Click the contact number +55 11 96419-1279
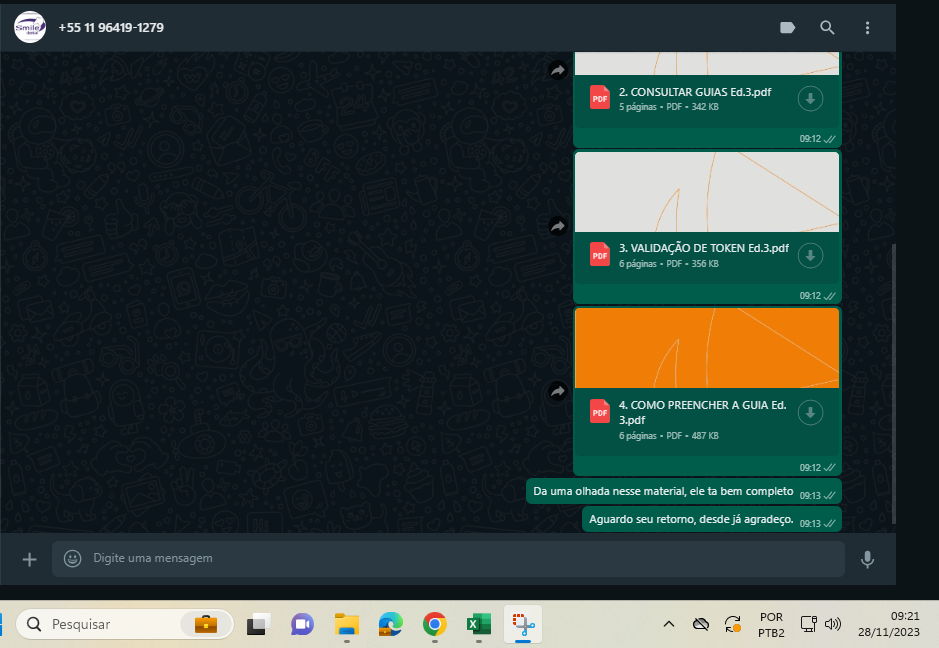The width and height of the screenshot is (939, 648). click(111, 28)
